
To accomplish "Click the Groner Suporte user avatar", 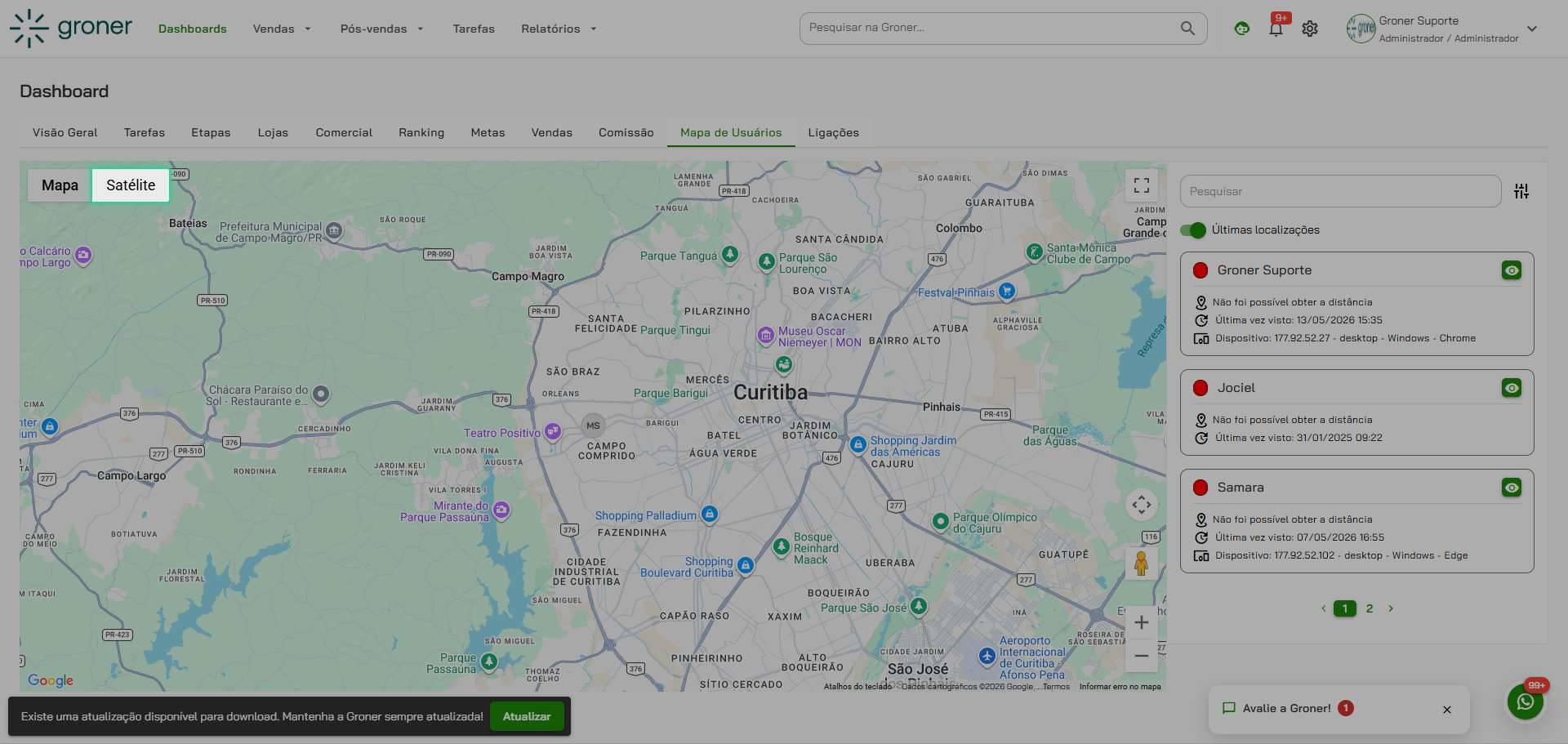I will [1361, 29].
